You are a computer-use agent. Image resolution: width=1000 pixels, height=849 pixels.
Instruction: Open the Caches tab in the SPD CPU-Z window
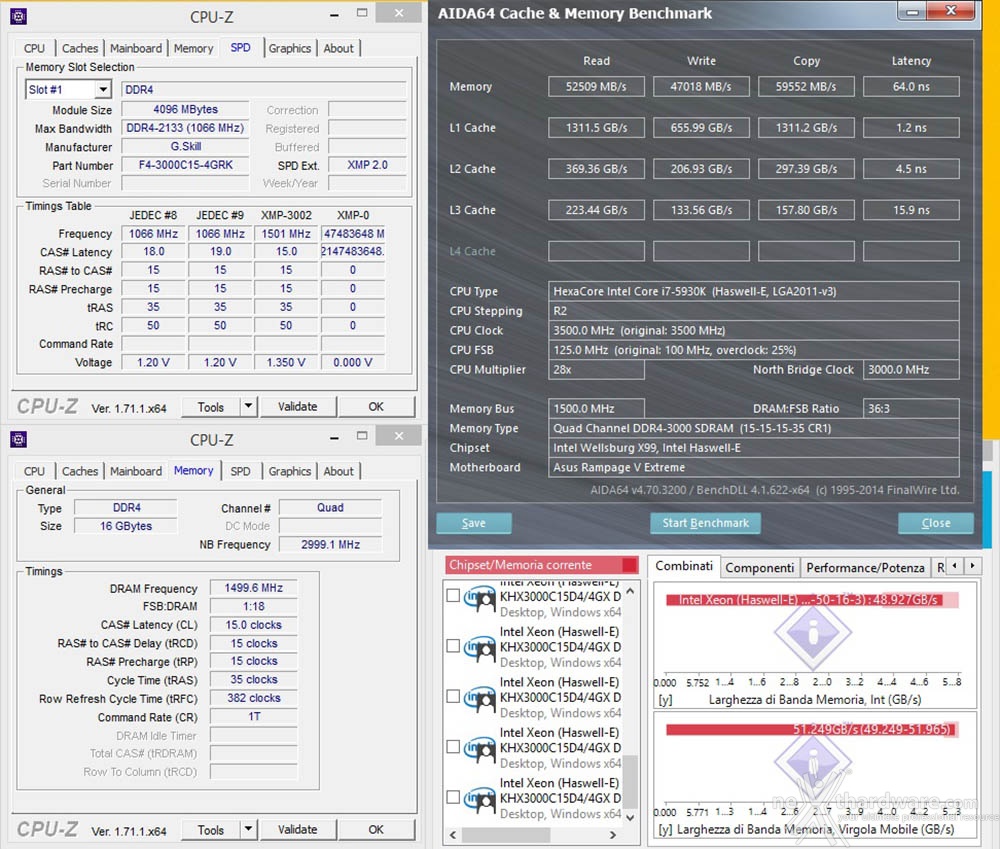(80, 48)
